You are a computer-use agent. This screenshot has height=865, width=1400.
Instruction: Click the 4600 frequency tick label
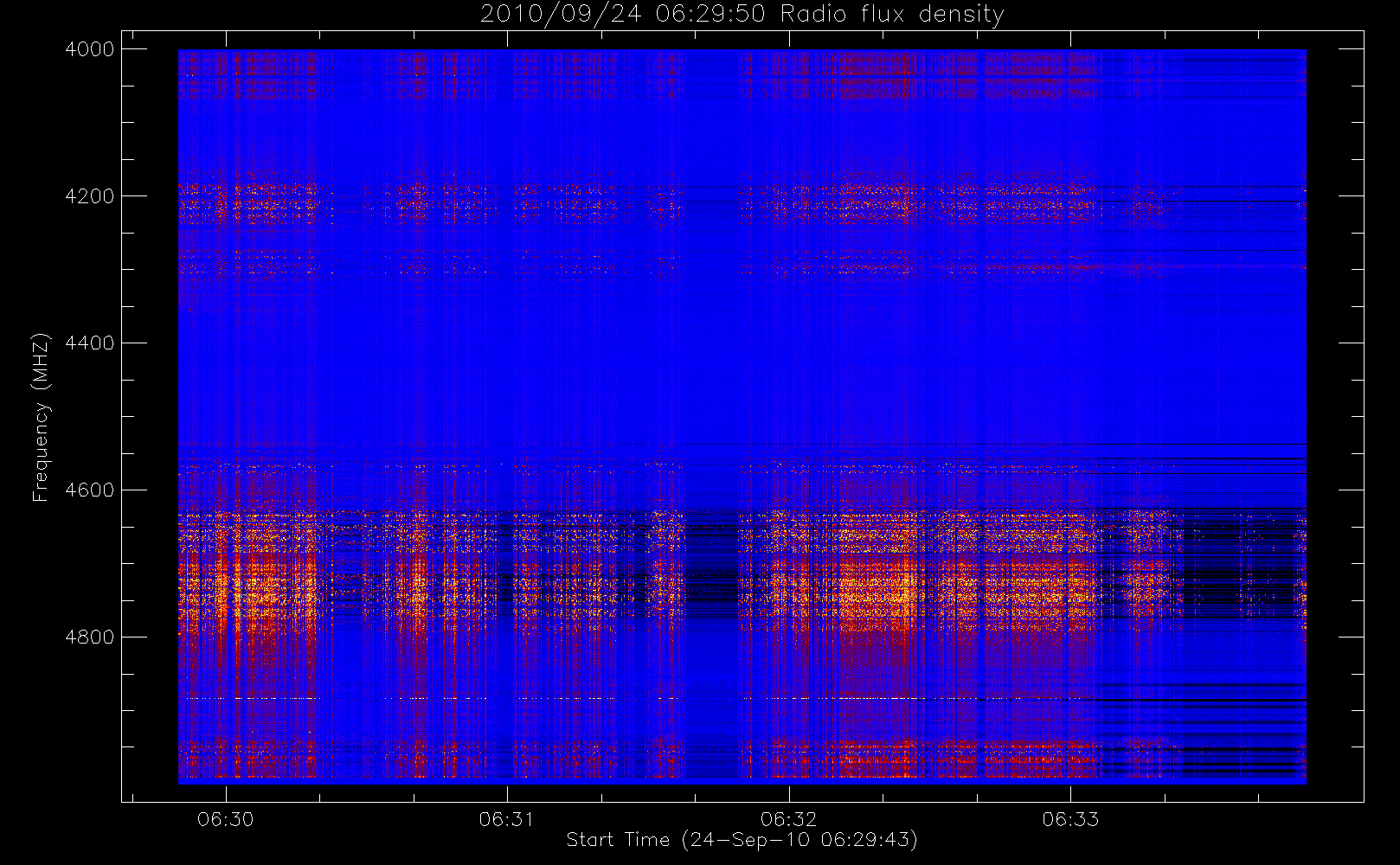pos(90,490)
